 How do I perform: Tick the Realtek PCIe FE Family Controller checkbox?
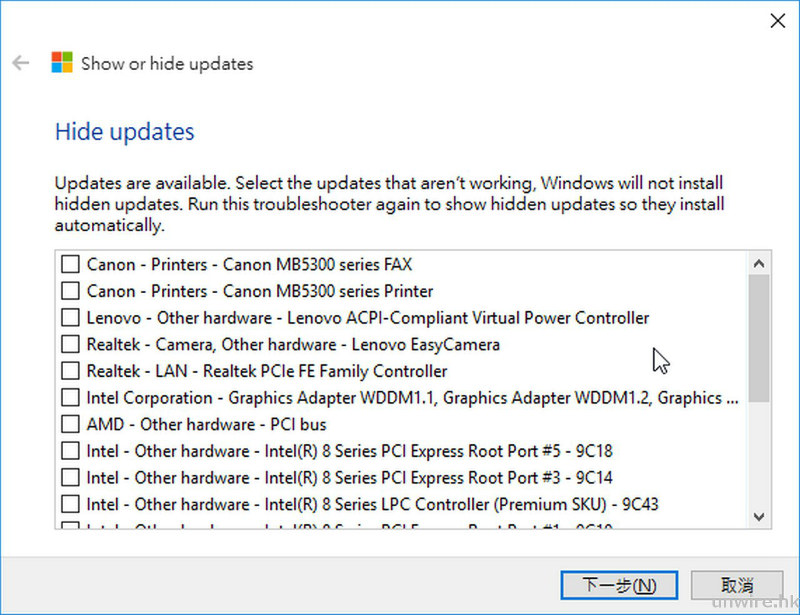(69, 371)
